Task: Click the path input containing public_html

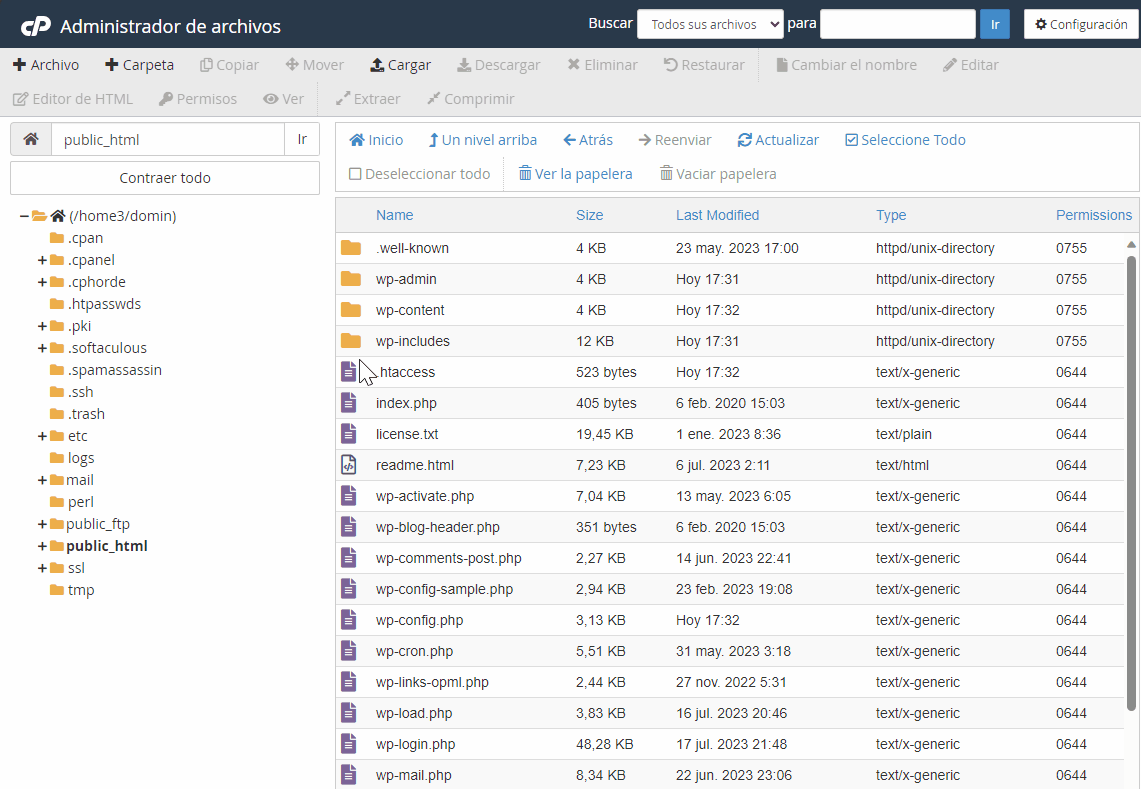Action: coord(167,139)
